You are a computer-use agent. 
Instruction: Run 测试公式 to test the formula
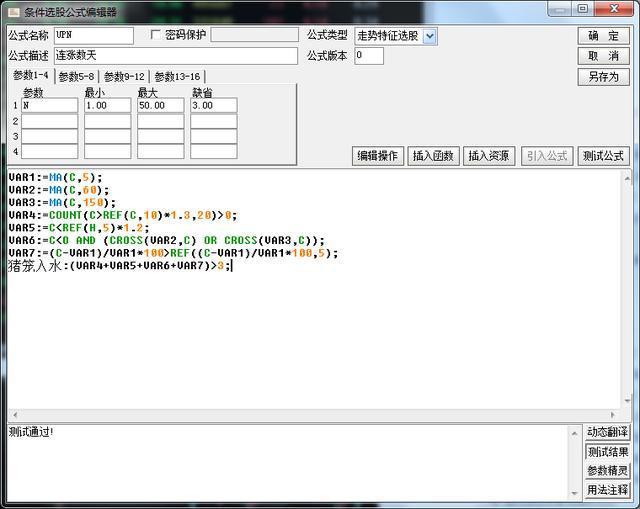click(603, 156)
